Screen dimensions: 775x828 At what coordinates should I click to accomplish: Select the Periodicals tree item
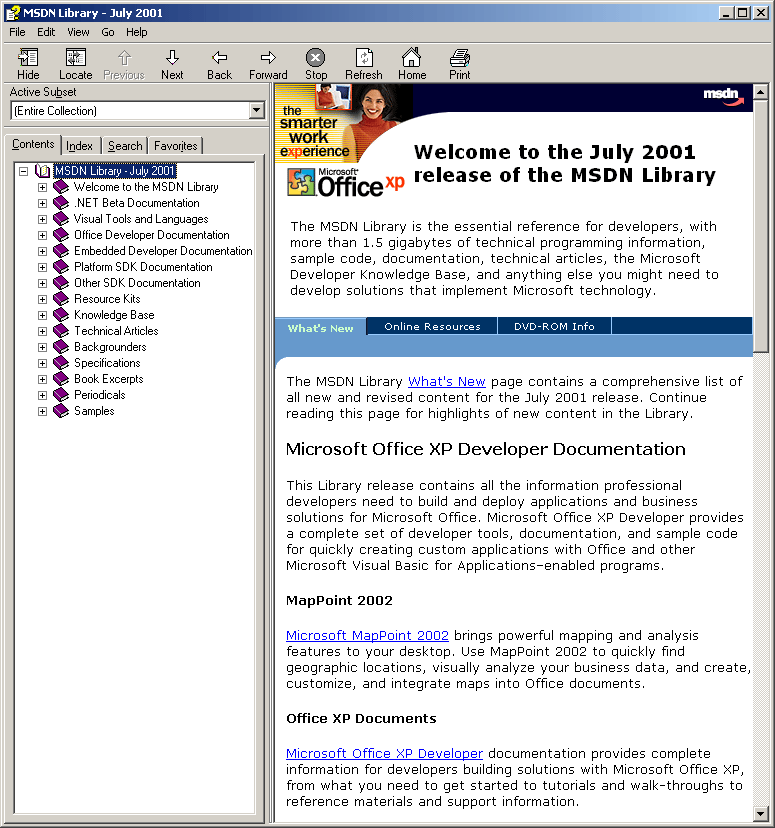tap(100, 395)
